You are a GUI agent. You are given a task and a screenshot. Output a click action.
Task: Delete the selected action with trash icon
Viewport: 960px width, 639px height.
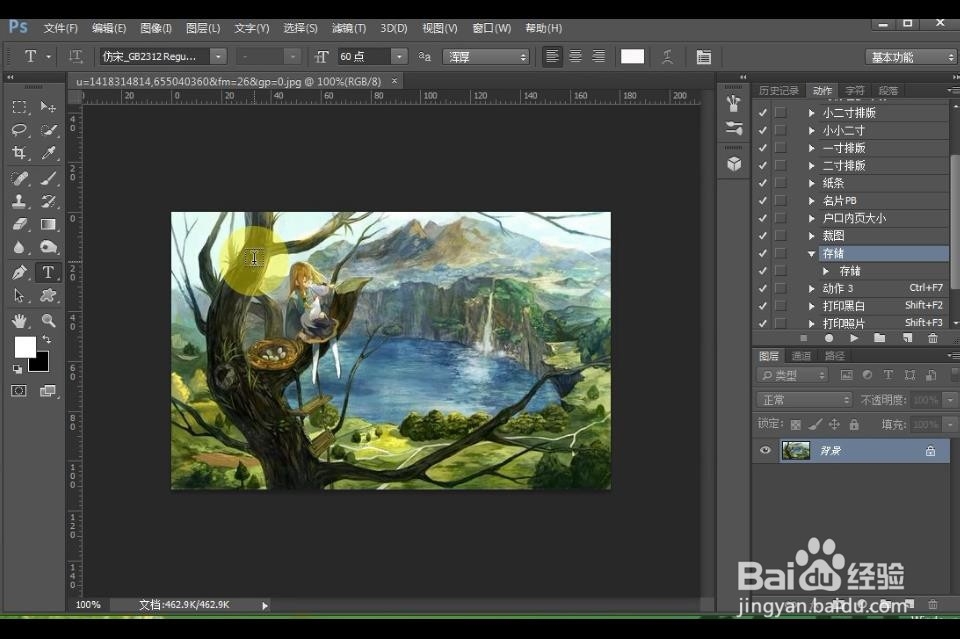[x=932, y=338]
